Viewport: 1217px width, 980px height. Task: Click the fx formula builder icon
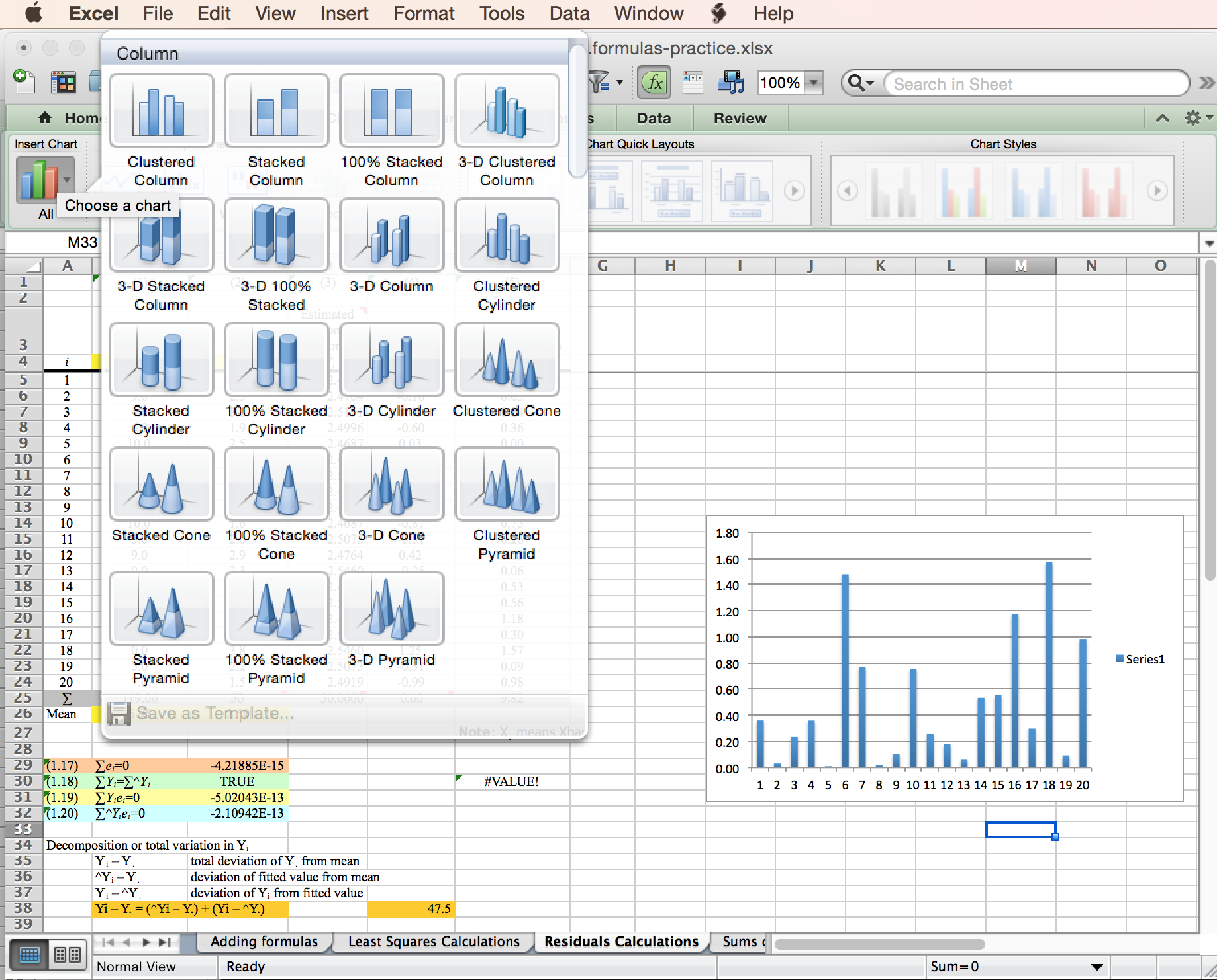pyautogui.click(x=654, y=83)
